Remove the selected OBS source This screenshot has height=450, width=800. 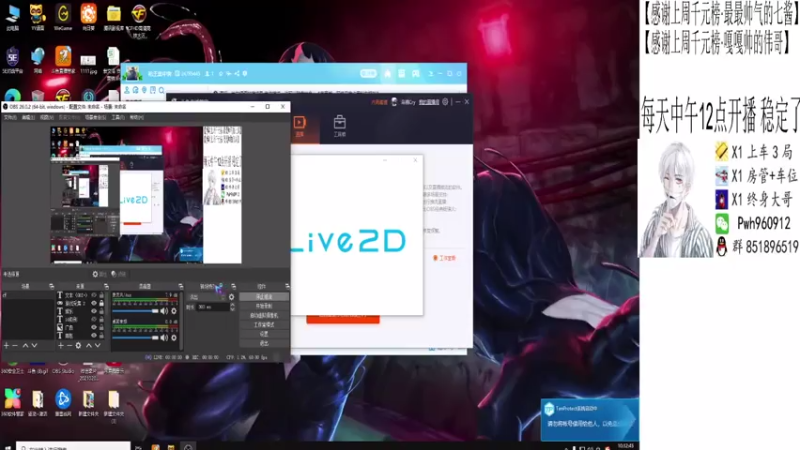coord(69,345)
